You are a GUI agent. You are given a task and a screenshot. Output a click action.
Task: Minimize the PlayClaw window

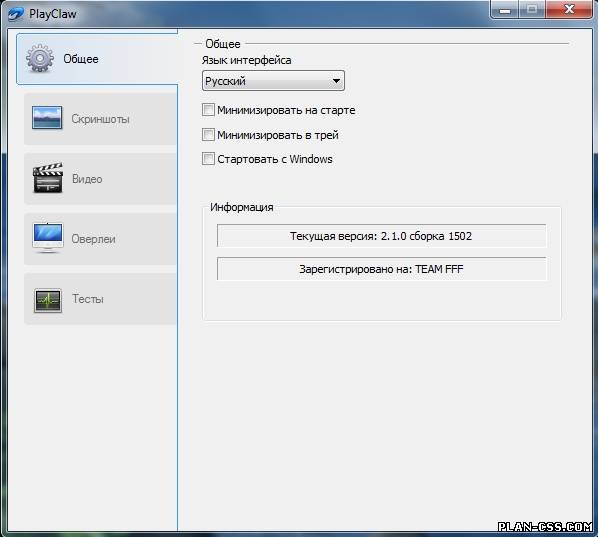coord(505,9)
